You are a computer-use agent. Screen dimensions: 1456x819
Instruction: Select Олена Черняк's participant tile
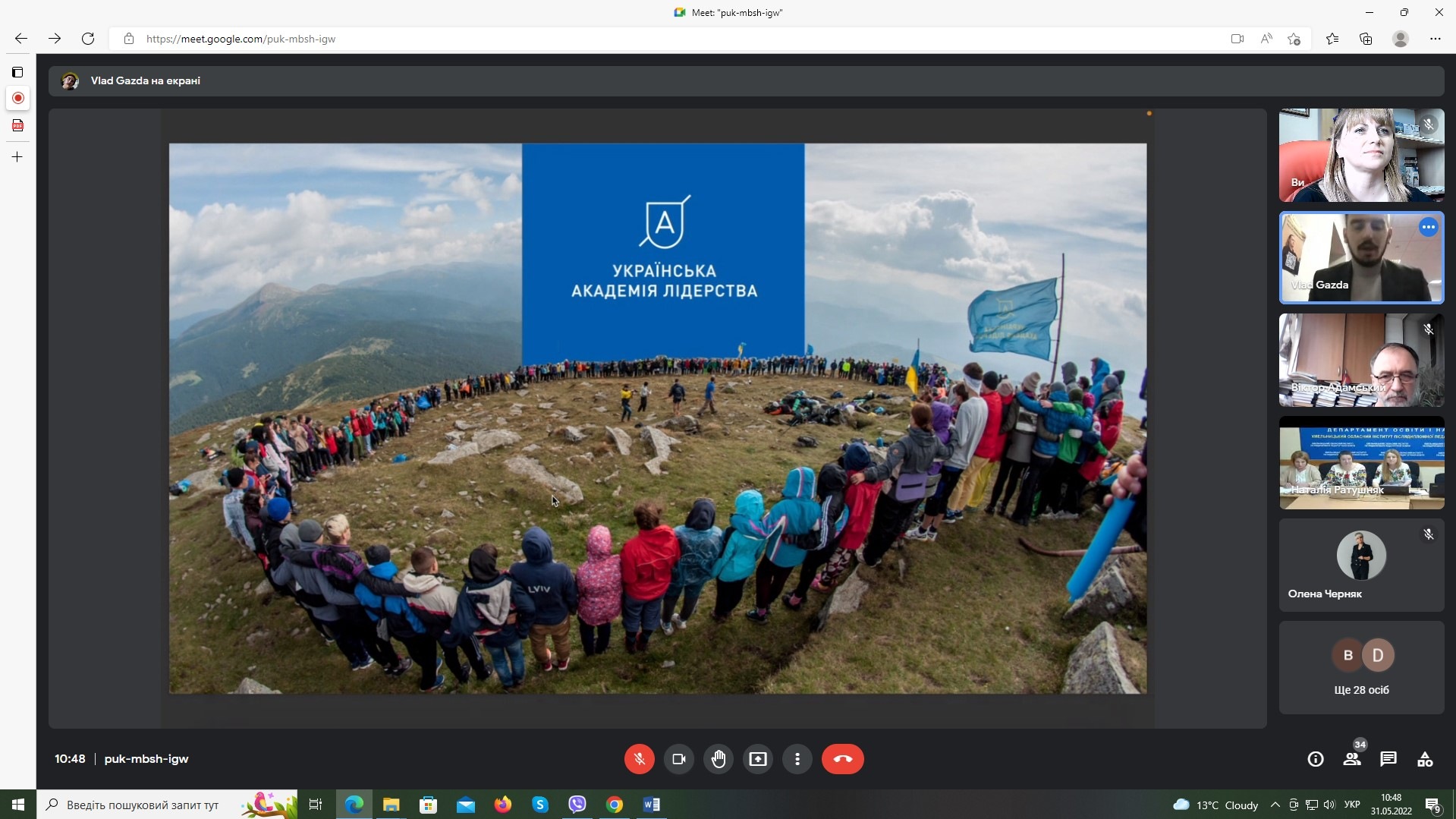[1361, 565]
